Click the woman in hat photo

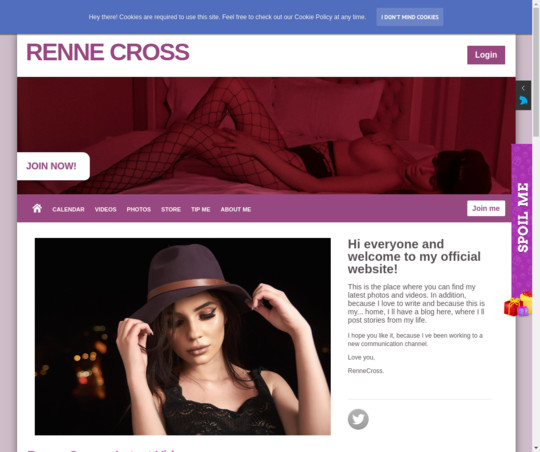(183, 336)
